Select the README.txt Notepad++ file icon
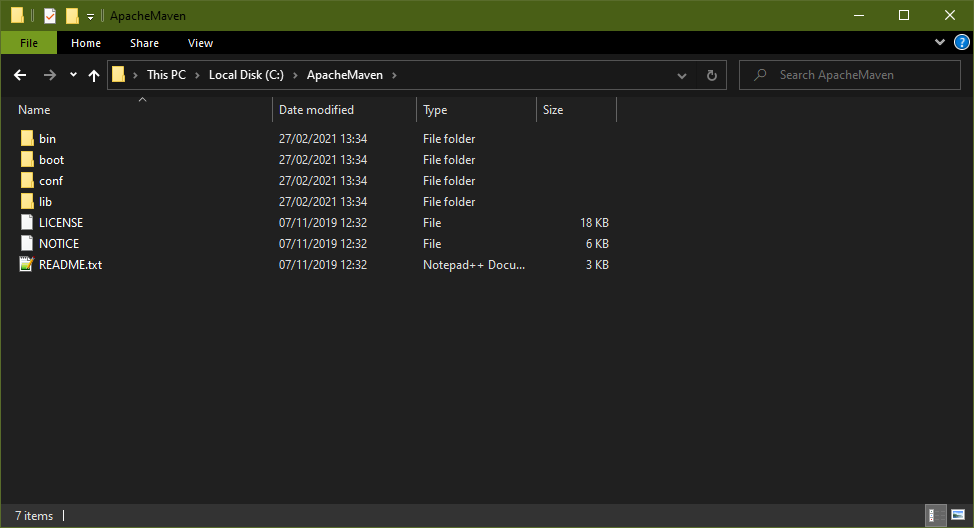 coord(27,265)
